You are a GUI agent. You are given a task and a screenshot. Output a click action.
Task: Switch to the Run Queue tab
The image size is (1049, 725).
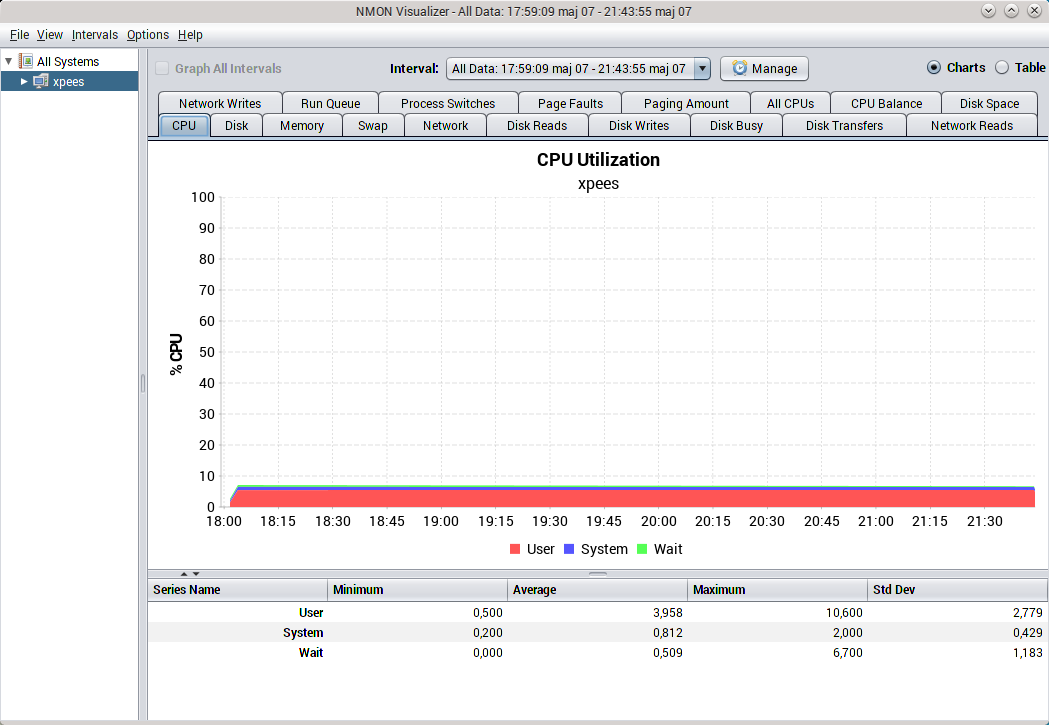pos(330,103)
